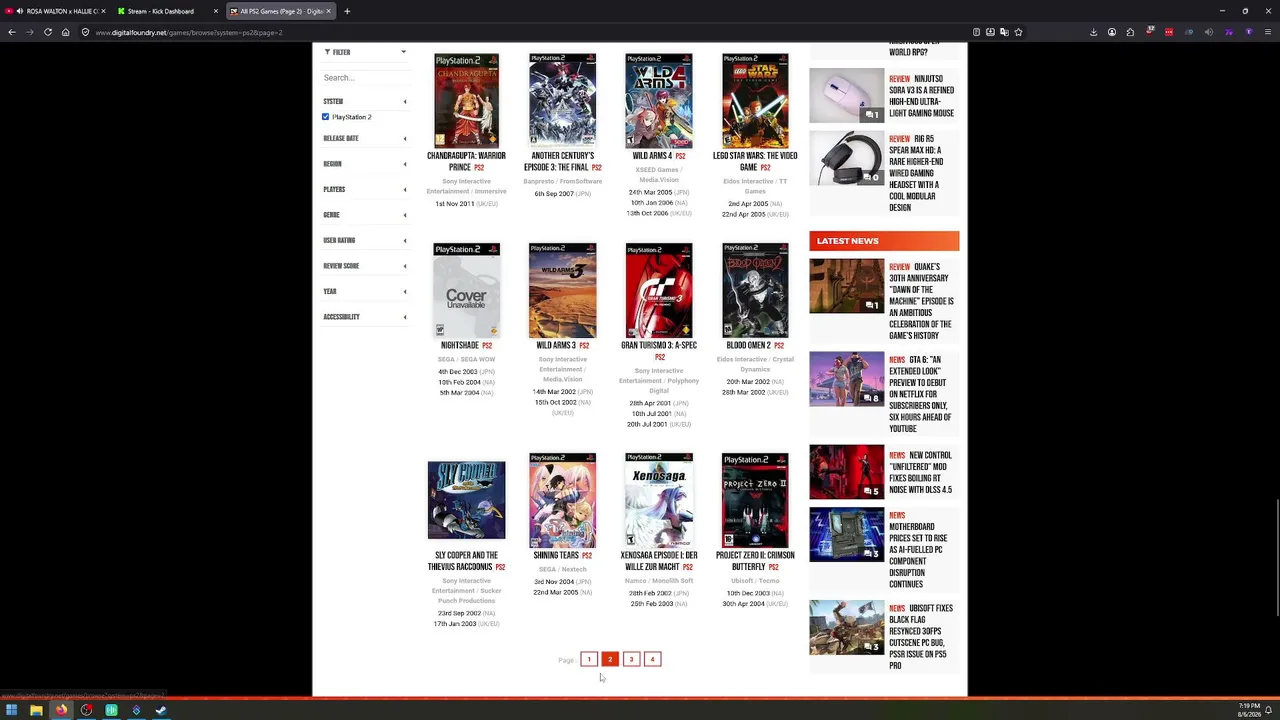Toggle reader view in the address bar
The width and height of the screenshot is (1280, 720).
pos(976,32)
